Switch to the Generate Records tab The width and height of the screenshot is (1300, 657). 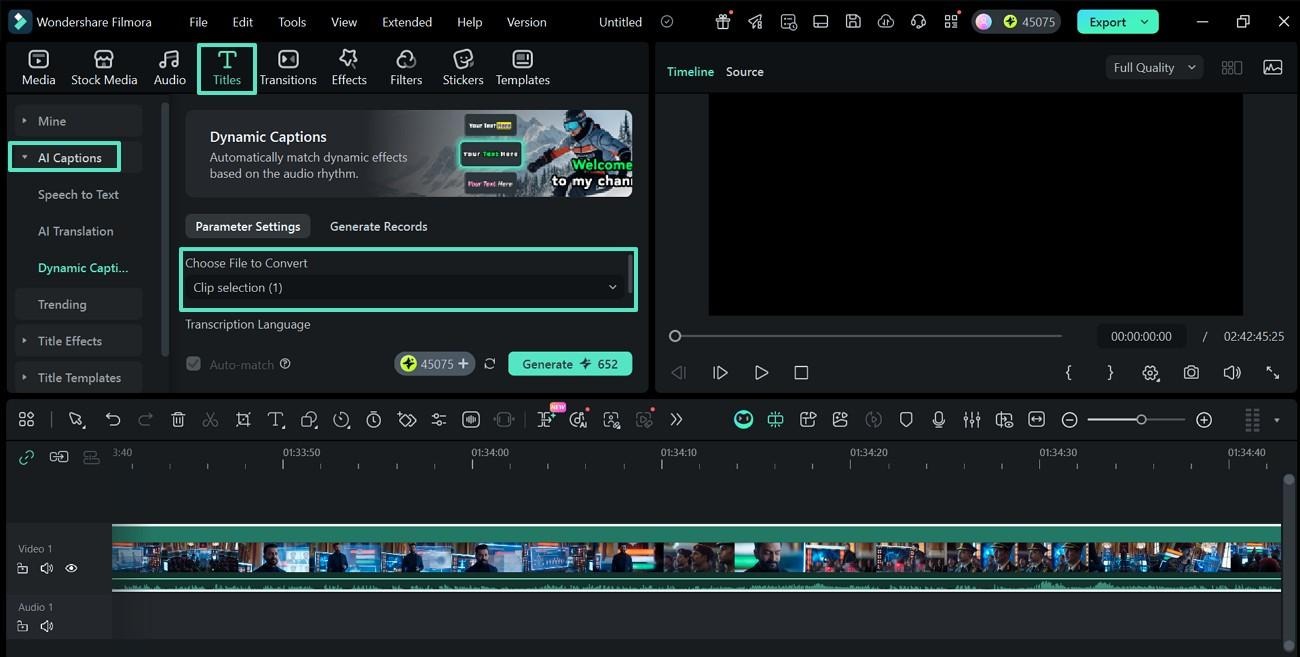point(378,226)
